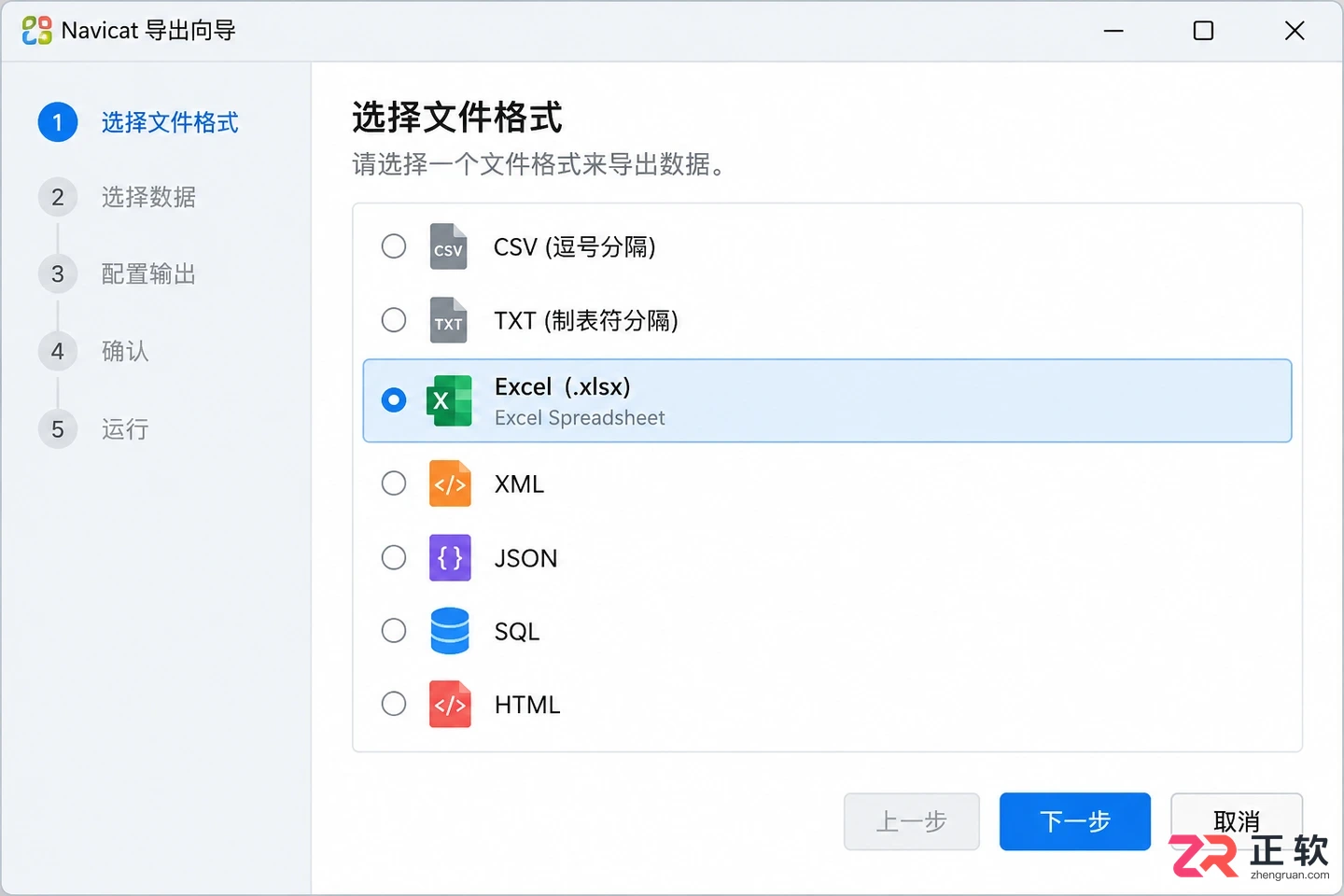Click the Excel (.xlsx) label text

coord(563,386)
